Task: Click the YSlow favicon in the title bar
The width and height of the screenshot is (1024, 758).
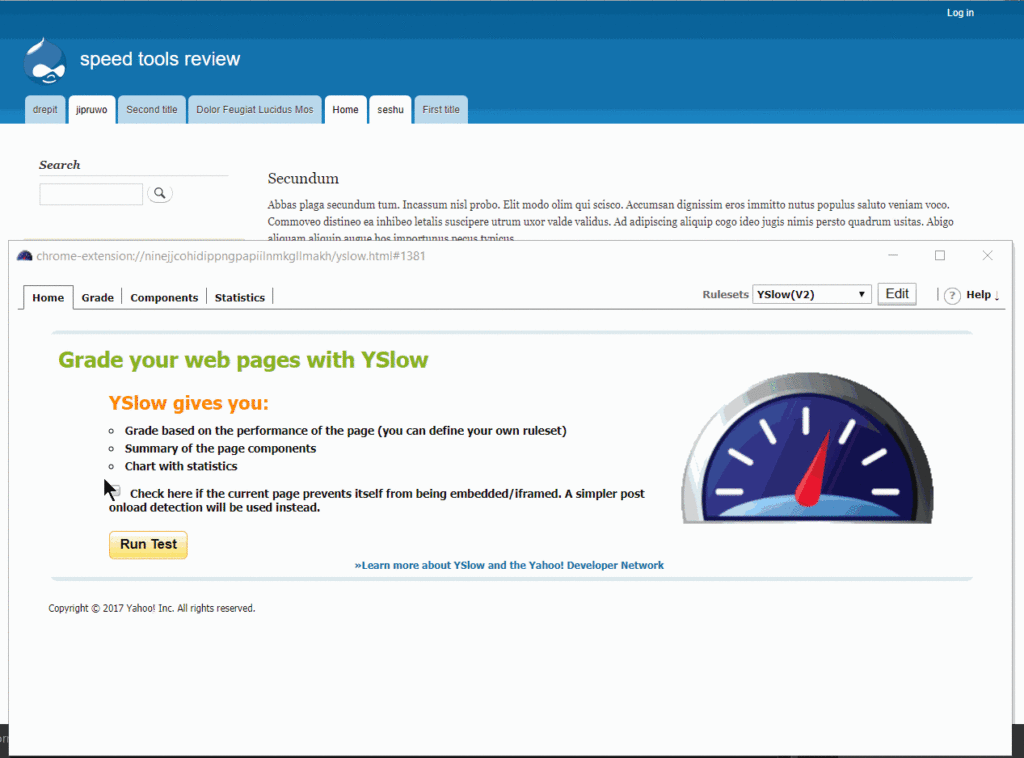Action: (25, 256)
